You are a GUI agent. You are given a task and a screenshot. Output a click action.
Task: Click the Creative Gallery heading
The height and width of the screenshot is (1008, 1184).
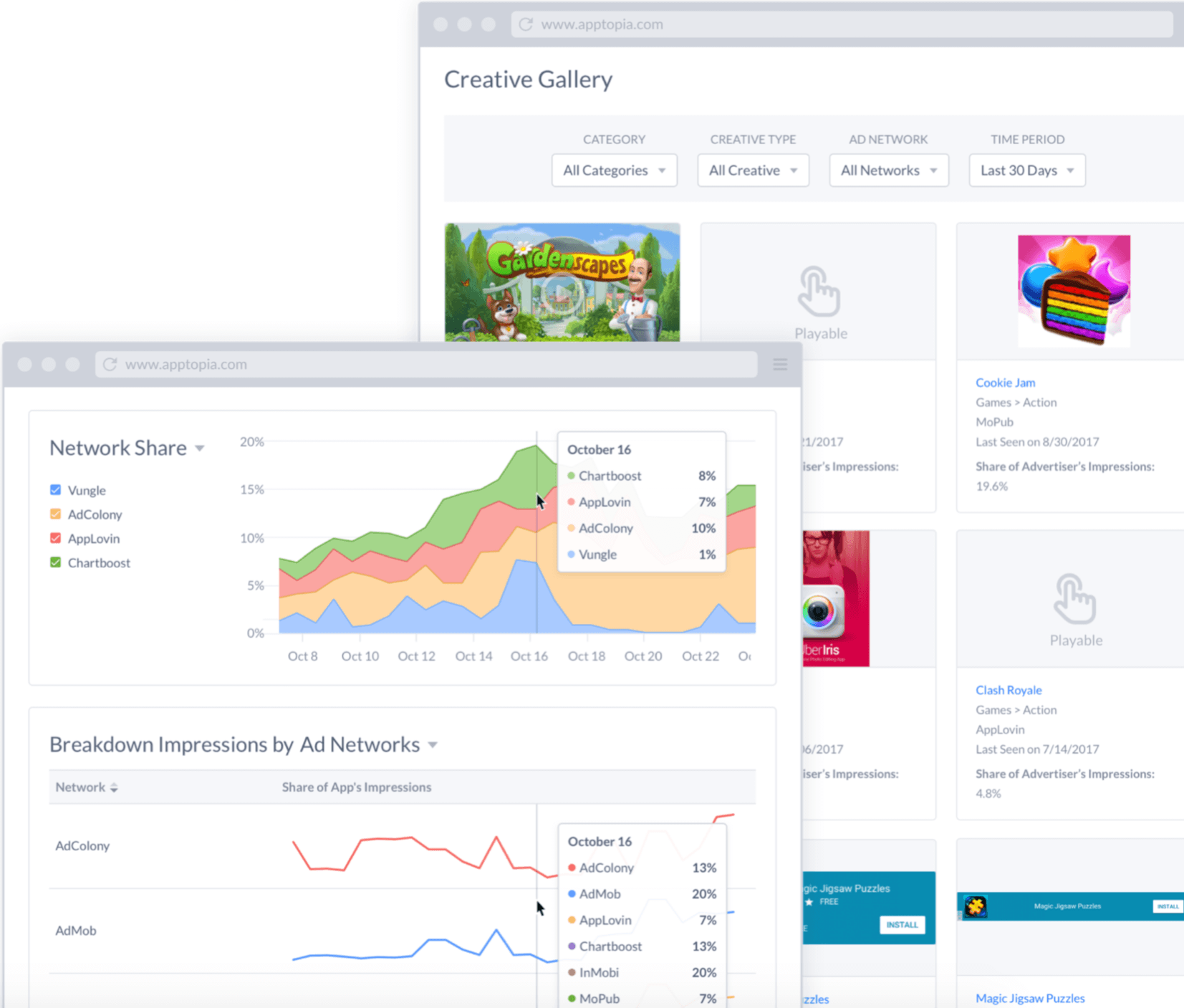point(528,80)
